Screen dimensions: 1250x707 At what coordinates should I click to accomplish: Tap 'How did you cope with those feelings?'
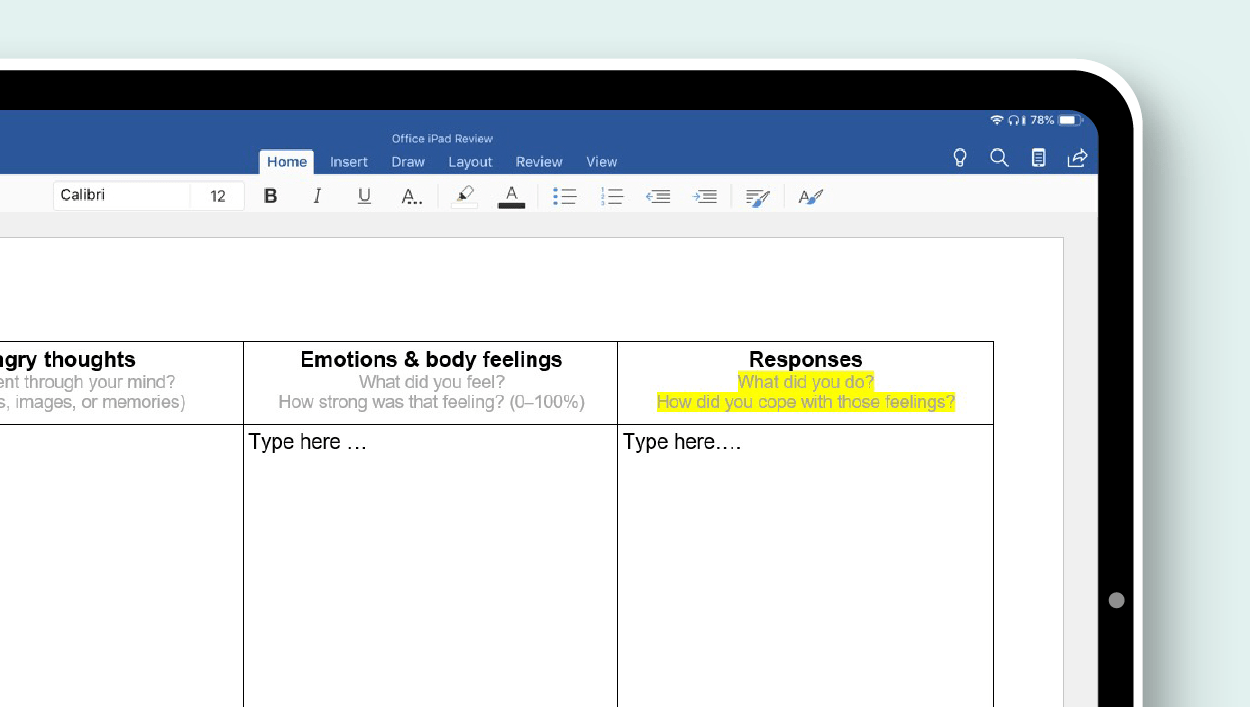[x=806, y=402]
